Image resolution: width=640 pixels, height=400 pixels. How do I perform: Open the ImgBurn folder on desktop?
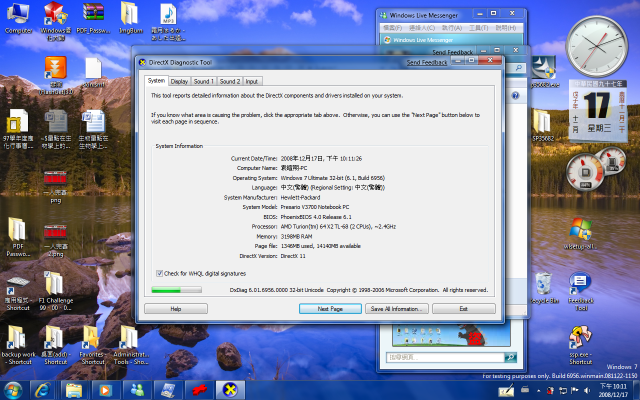point(130,18)
